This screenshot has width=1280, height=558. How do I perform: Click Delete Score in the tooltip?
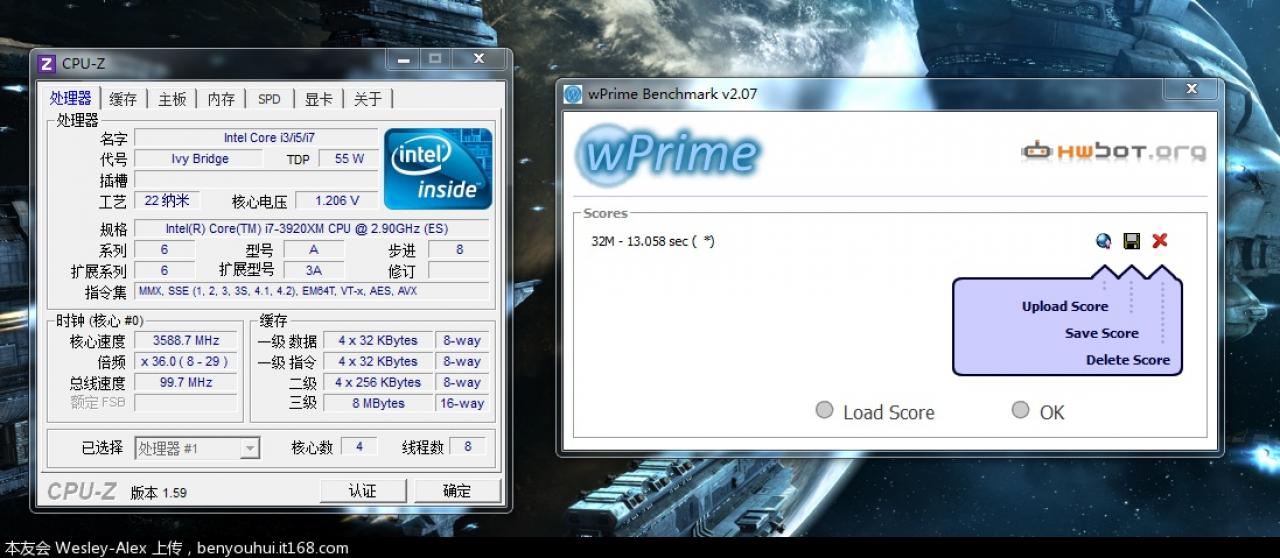click(x=1128, y=360)
